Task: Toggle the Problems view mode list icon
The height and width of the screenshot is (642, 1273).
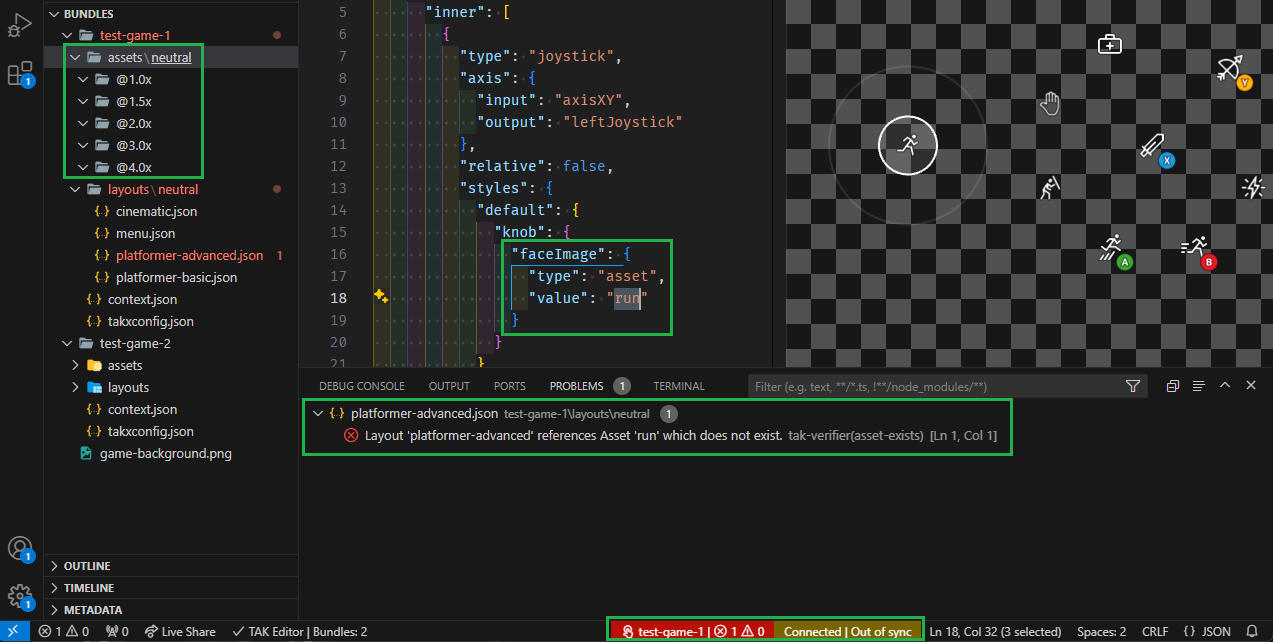Action: pos(1198,386)
